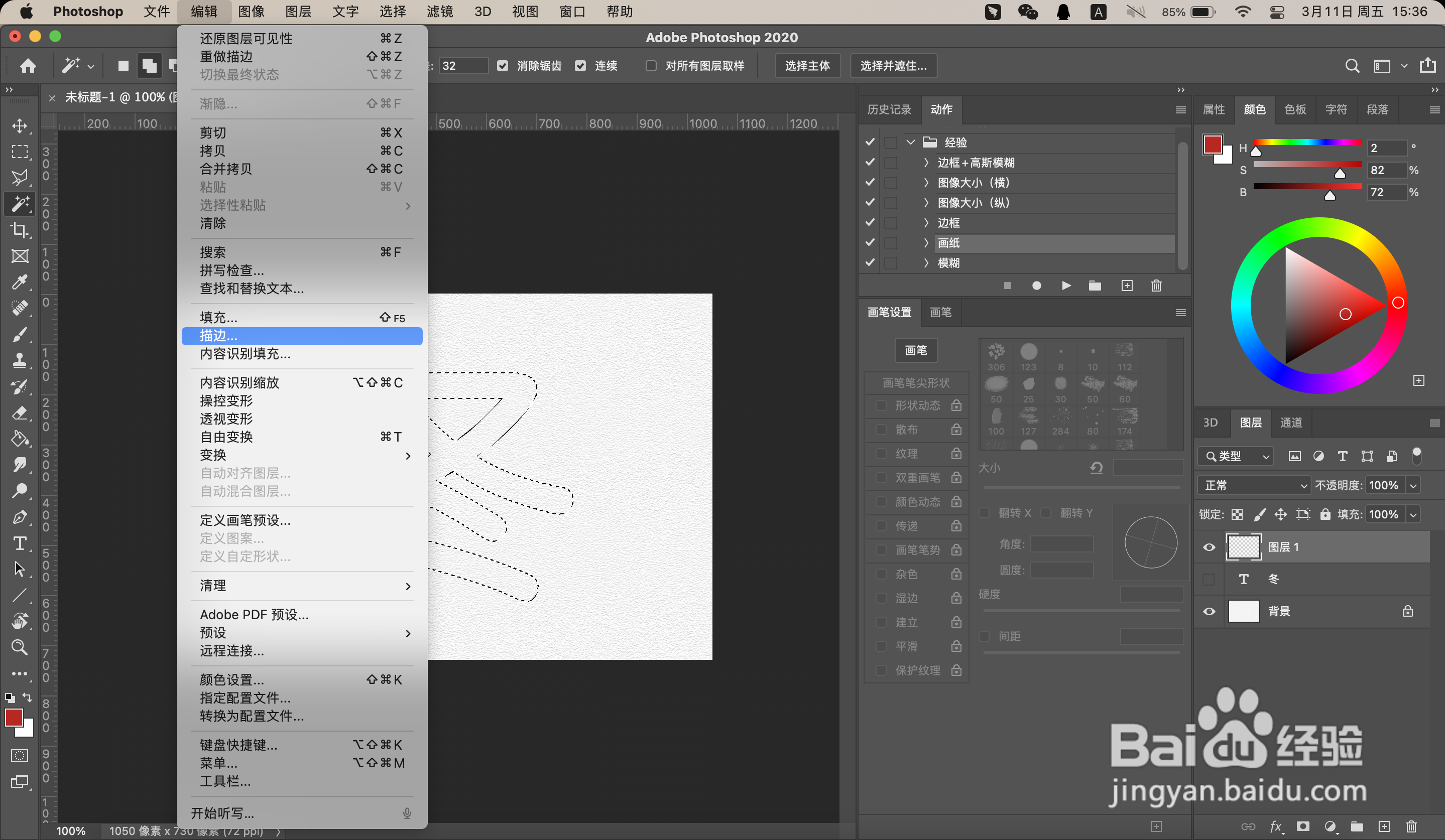
Task: Uncheck the 消除锯齿 anti-alias checkbox
Action: click(x=502, y=66)
